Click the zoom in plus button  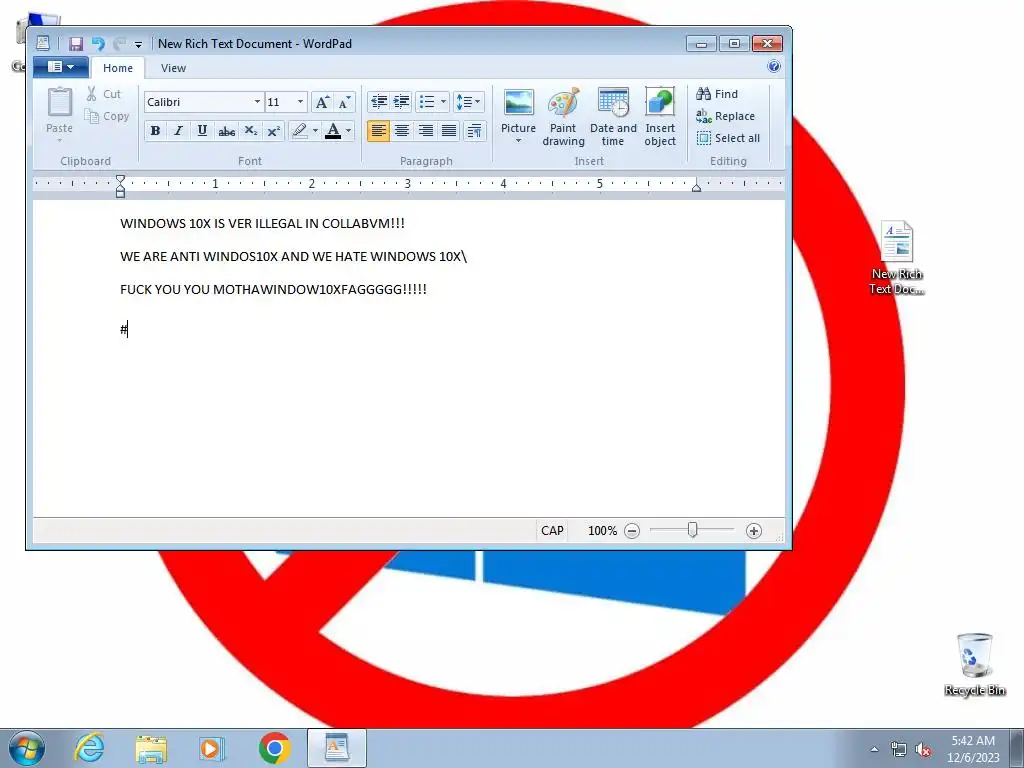(754, 531)
